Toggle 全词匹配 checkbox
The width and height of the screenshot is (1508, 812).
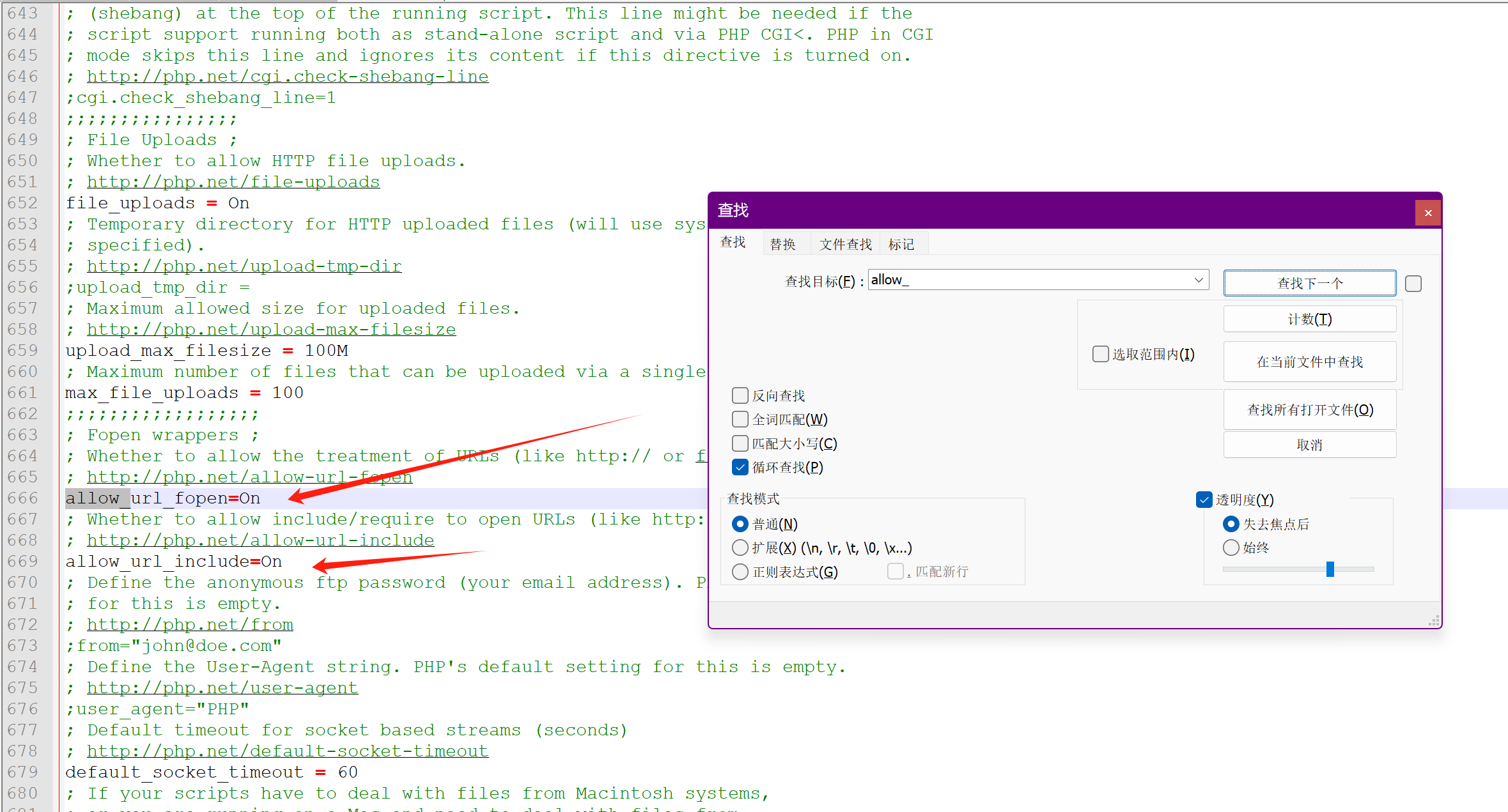click(740, 419)
